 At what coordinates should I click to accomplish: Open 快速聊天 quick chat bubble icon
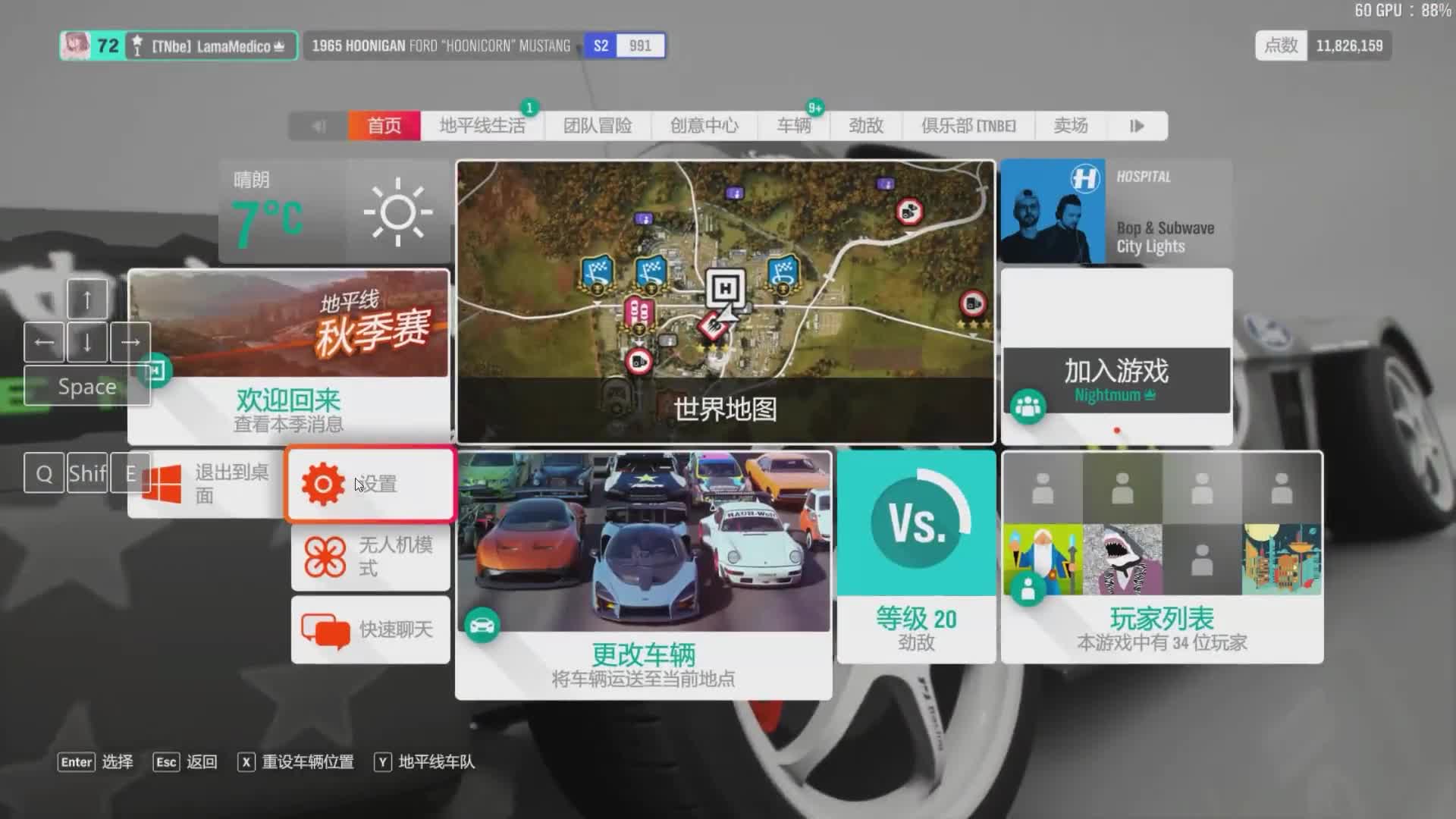[x=325, y=629]
